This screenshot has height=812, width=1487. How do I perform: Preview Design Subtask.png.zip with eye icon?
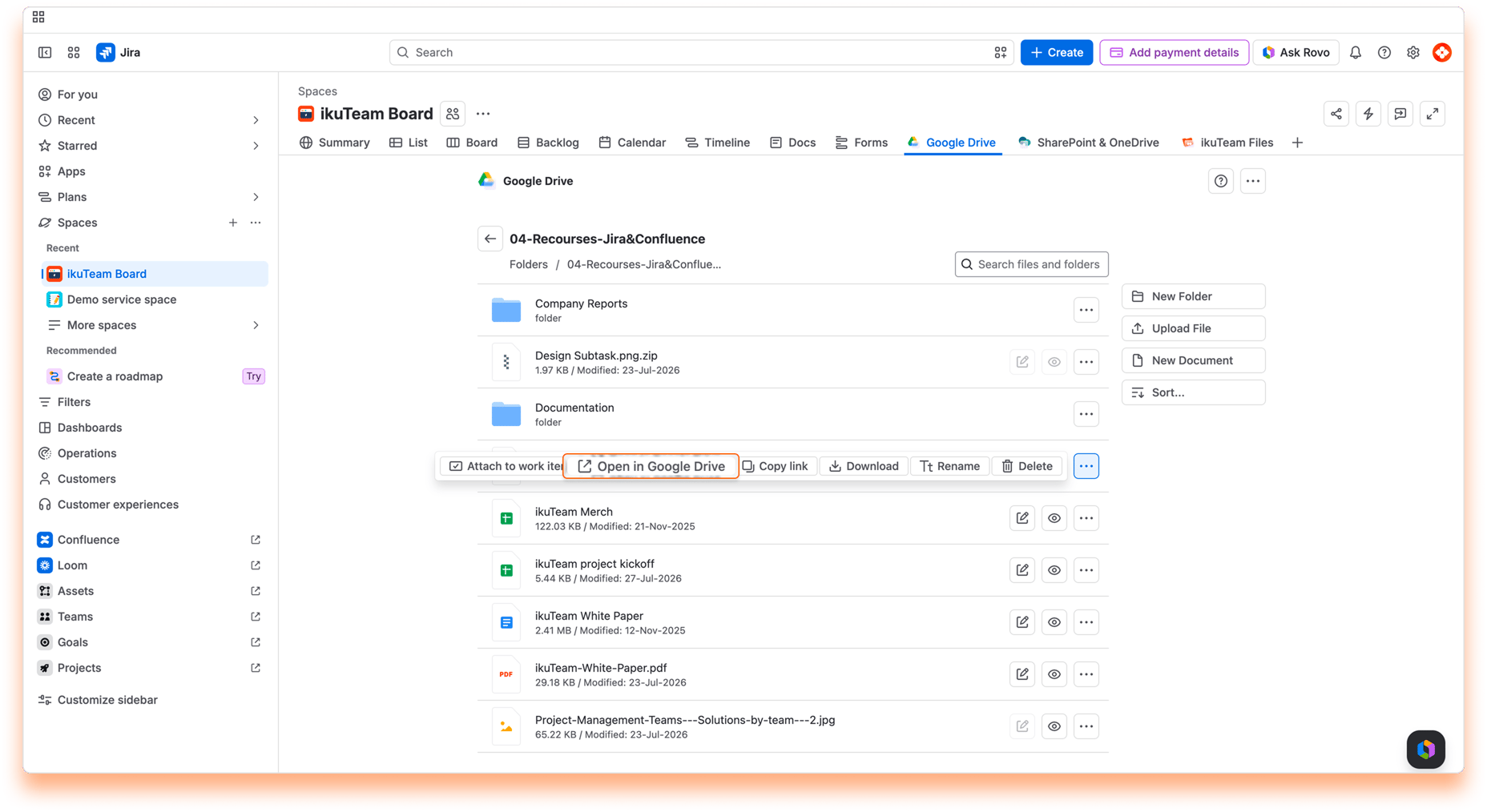click(x=1054, y=362)
